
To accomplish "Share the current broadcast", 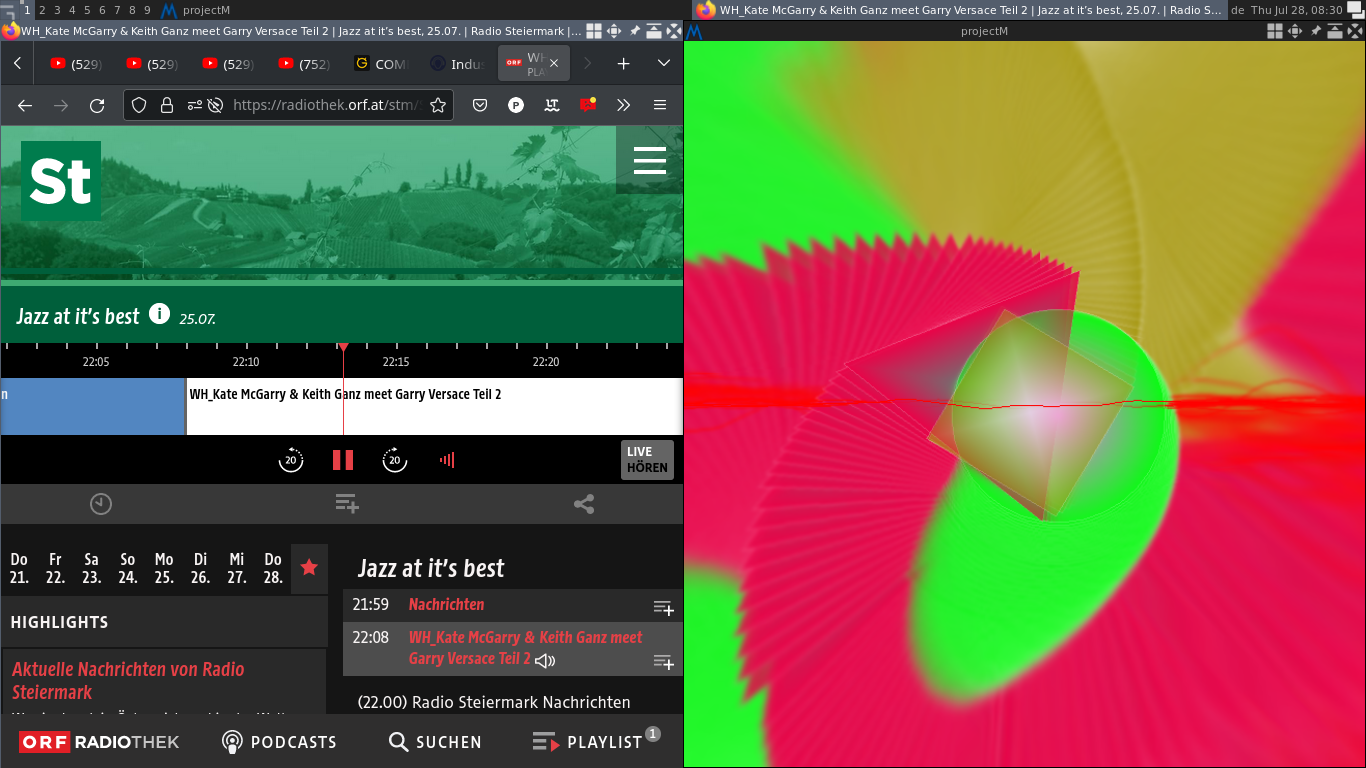I will [584, 504].
